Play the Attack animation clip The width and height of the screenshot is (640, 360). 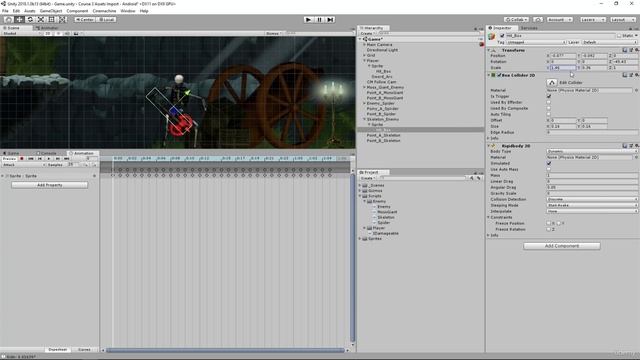coord(49,159)
